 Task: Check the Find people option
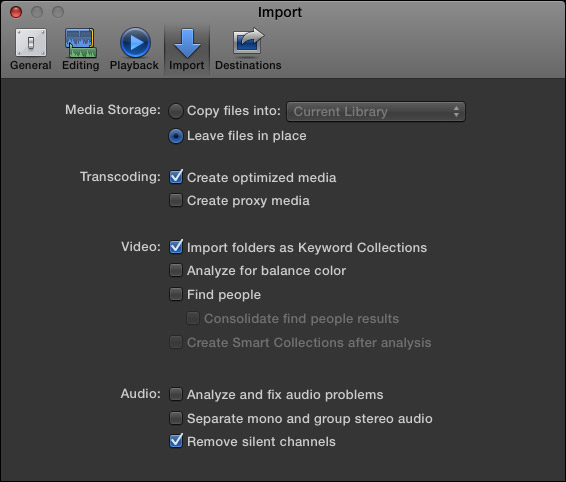[176, 294]
